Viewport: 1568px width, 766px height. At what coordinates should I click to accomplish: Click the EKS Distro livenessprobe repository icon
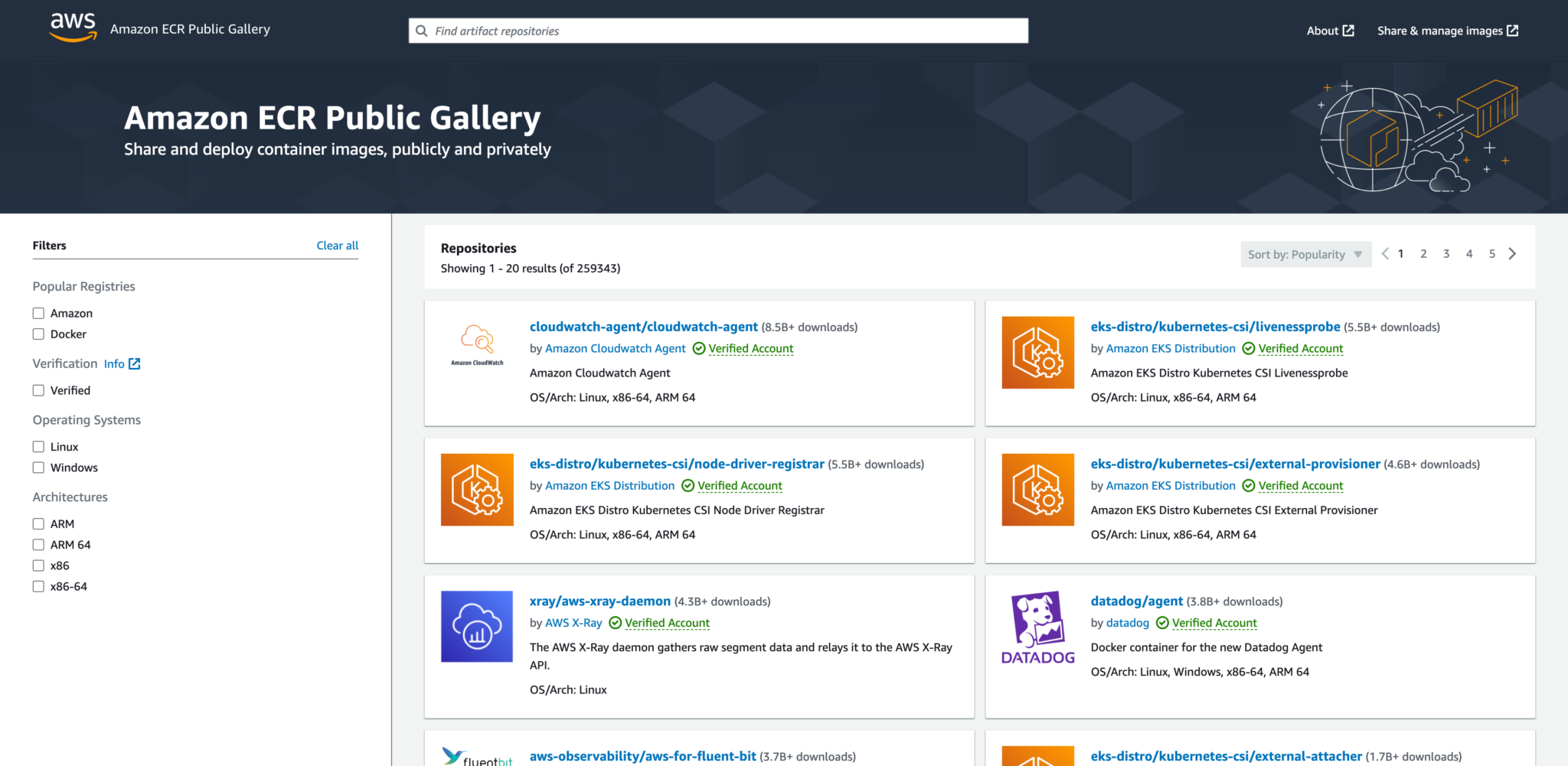[1037, 352]
